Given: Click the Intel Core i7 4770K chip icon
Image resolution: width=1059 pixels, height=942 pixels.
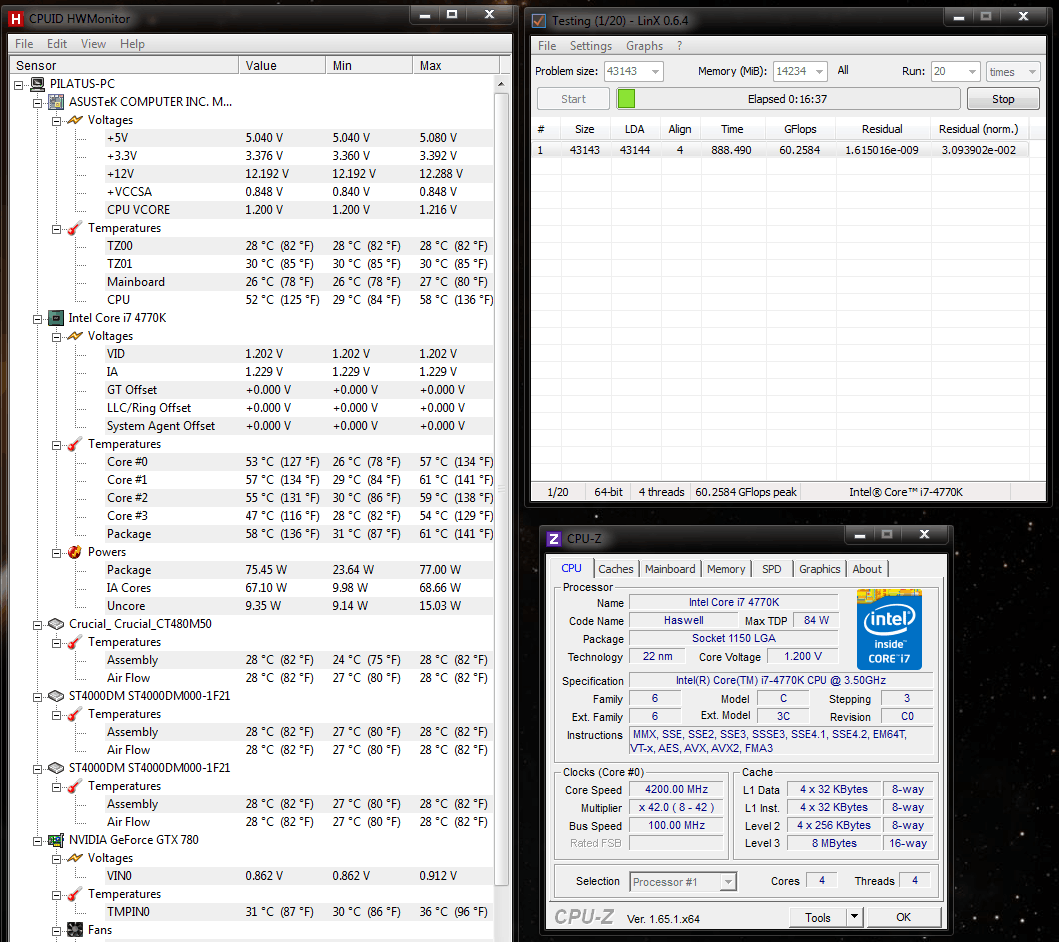Looking at the screenshot, I should [57, 318].
